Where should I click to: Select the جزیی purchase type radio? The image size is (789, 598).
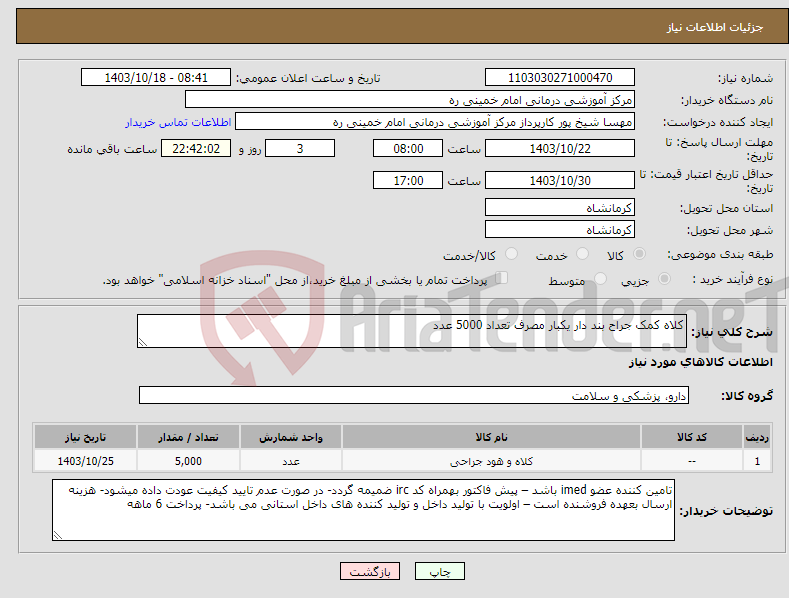(664, 278)
